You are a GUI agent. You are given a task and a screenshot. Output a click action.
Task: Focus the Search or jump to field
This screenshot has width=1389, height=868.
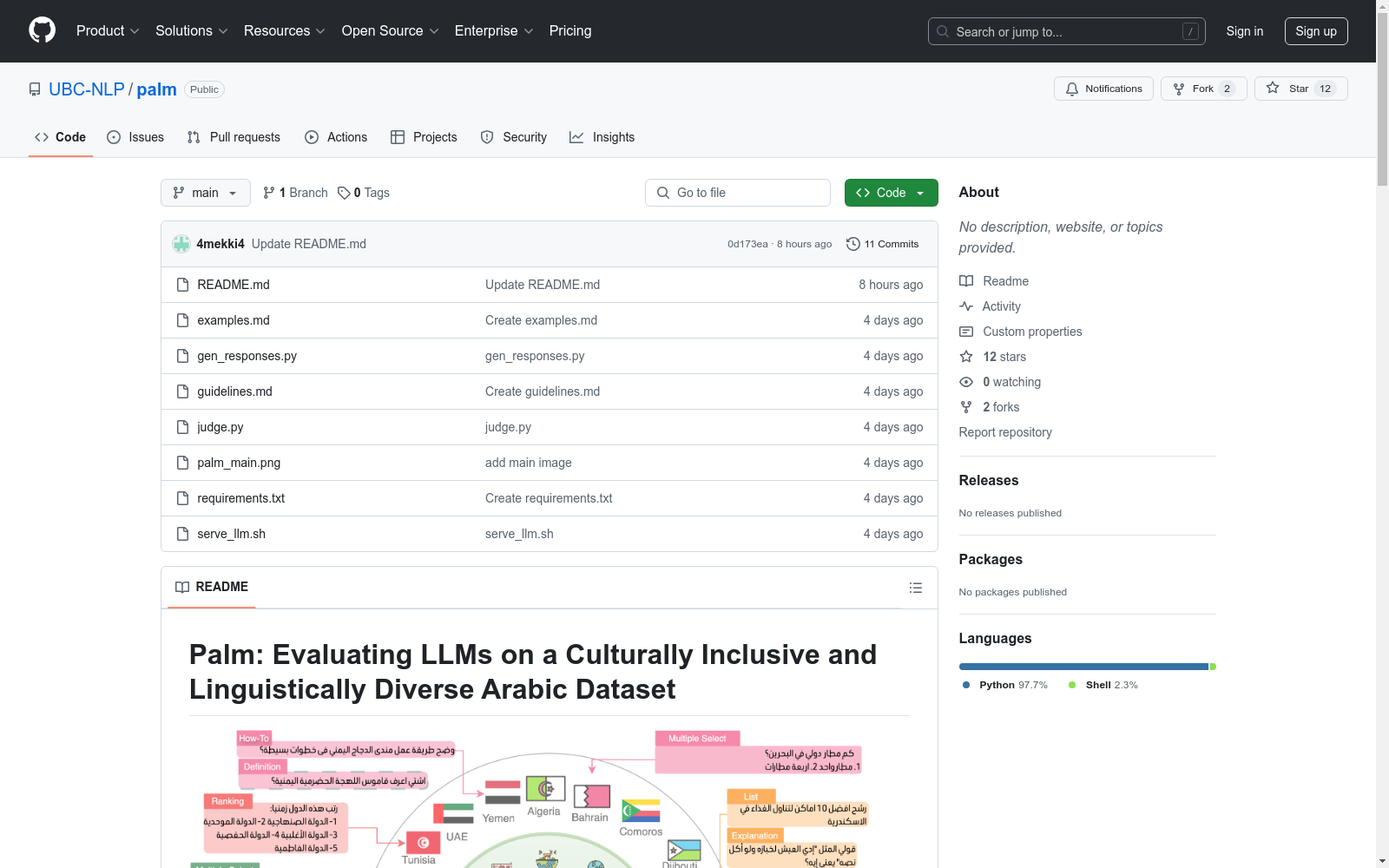tap(1067, 31)
